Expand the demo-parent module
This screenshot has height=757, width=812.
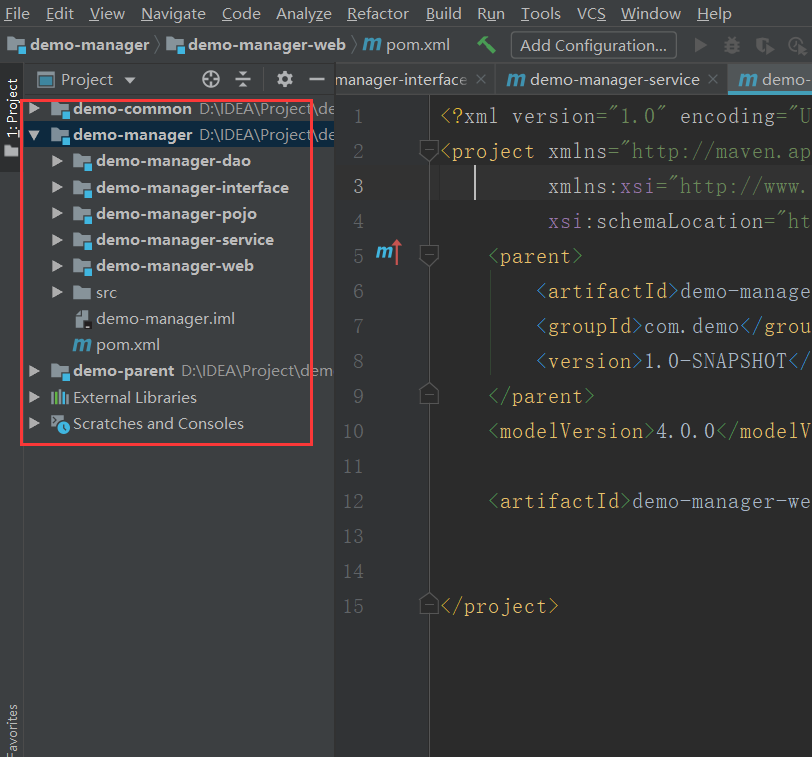(x=35, y=371)
